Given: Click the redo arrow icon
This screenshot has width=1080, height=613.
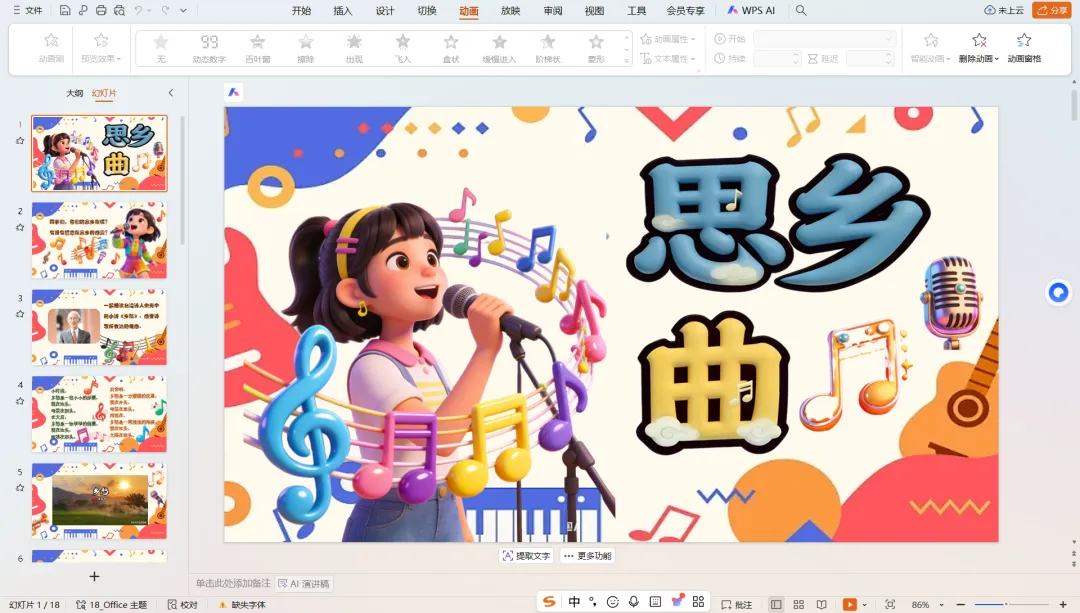Looking at the screenshot, I should pyautogui.click(x=165, y=10).
